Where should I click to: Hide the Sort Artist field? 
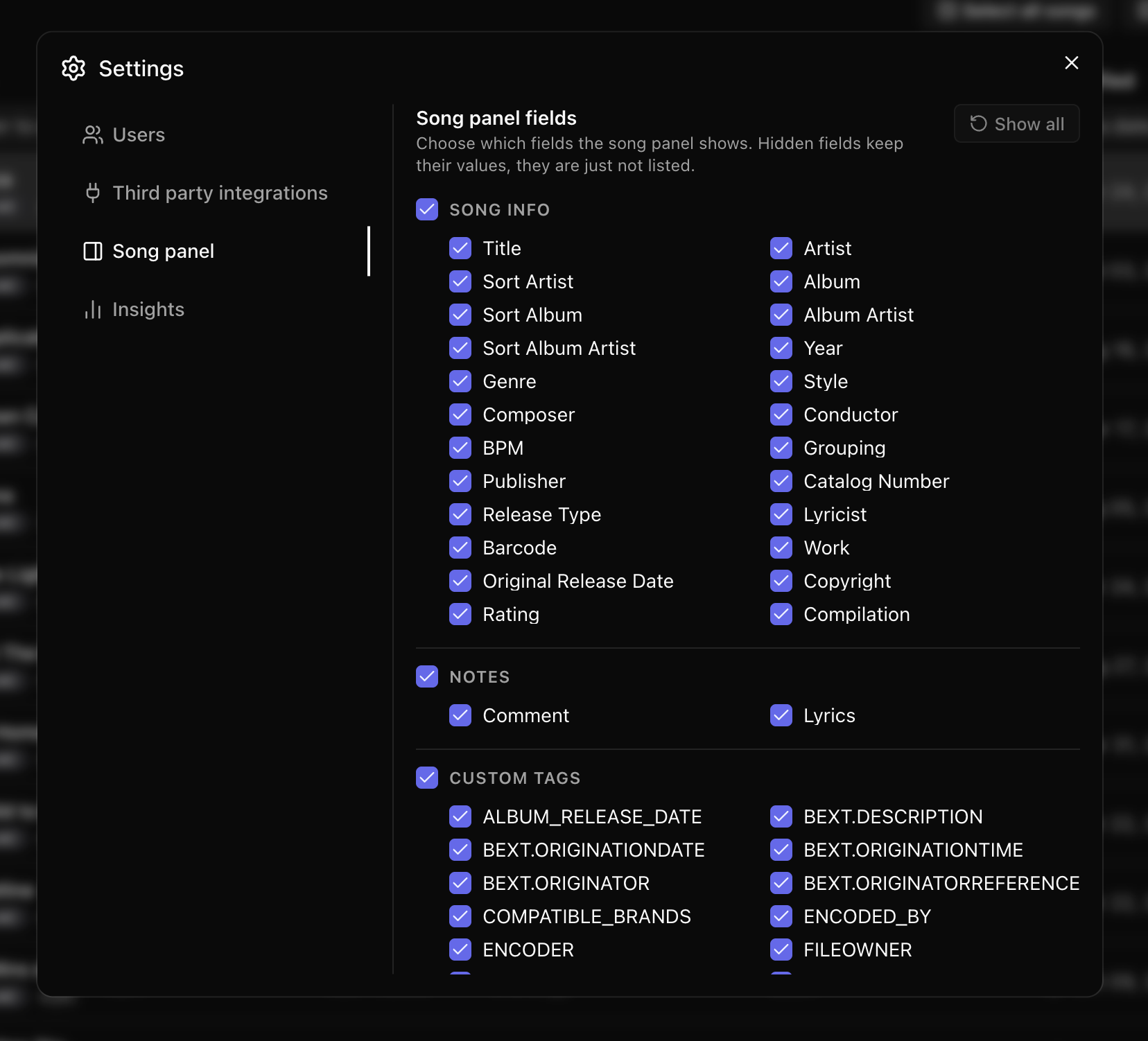460,281
